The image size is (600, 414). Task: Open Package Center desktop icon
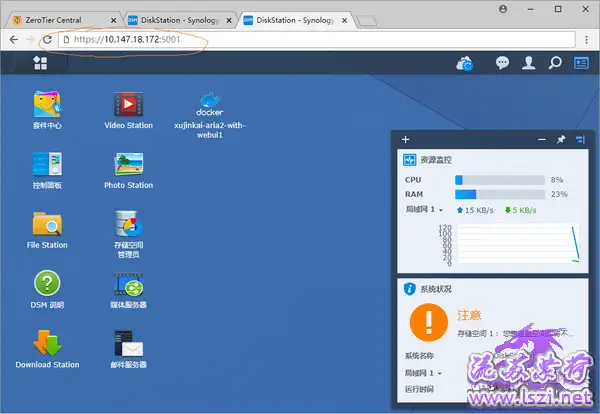47,110
